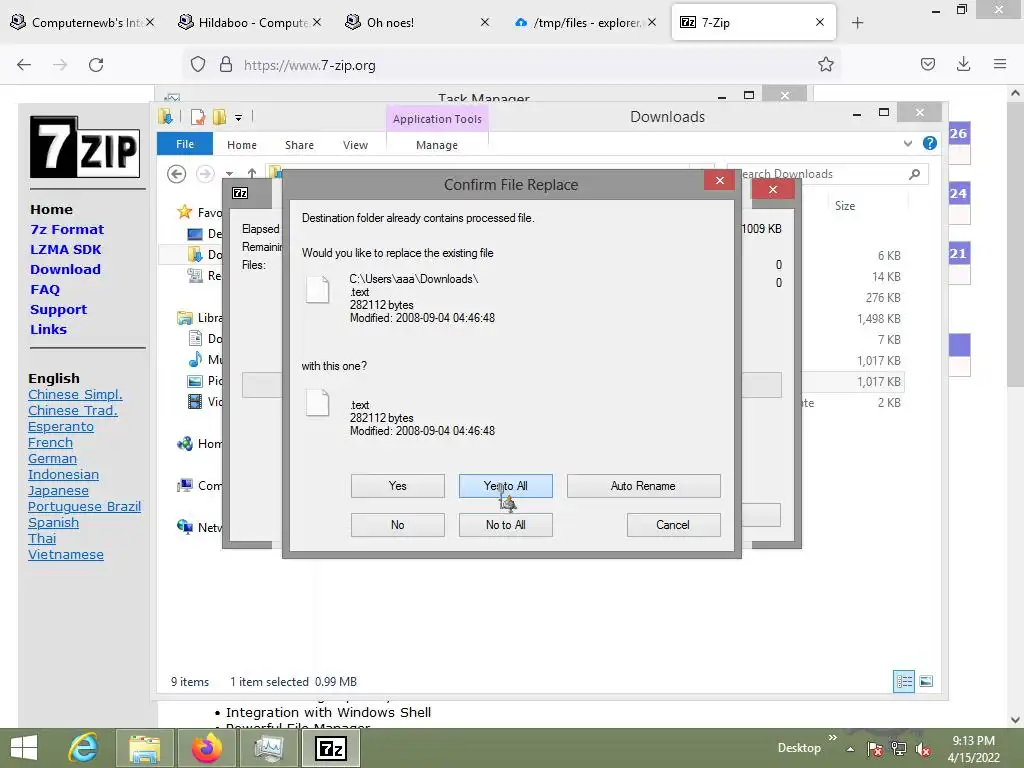Expand the Explorer ribbon chevron
Viewport: 1024px width, 768px height.
(x=908, y=144)
